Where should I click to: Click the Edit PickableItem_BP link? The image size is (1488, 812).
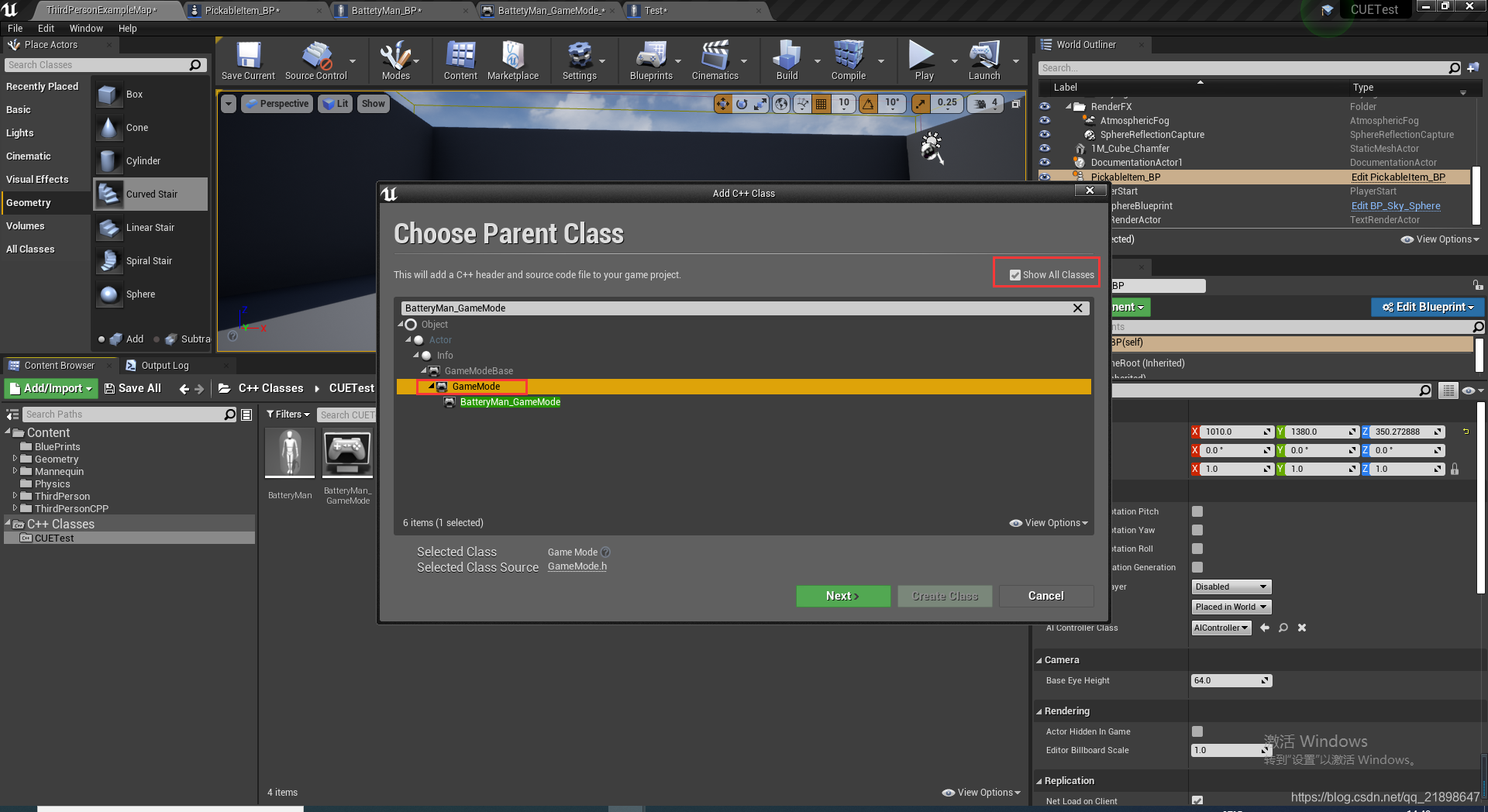pos(1398,177)
